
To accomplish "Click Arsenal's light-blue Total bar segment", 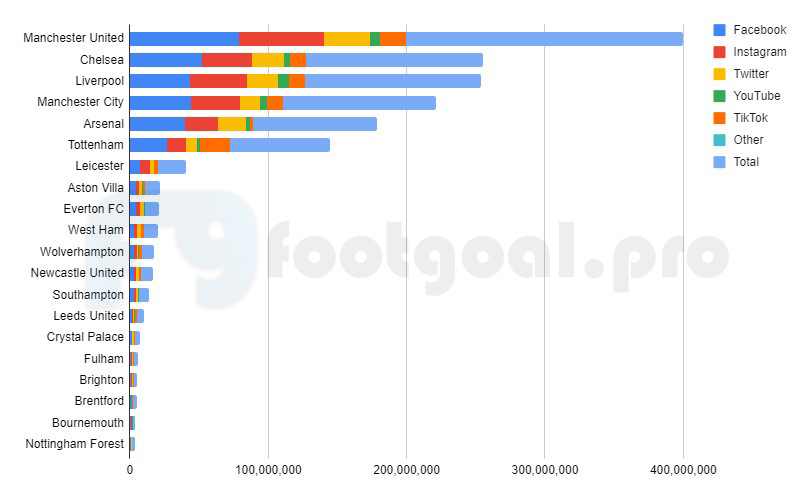I will click(315, 124).
